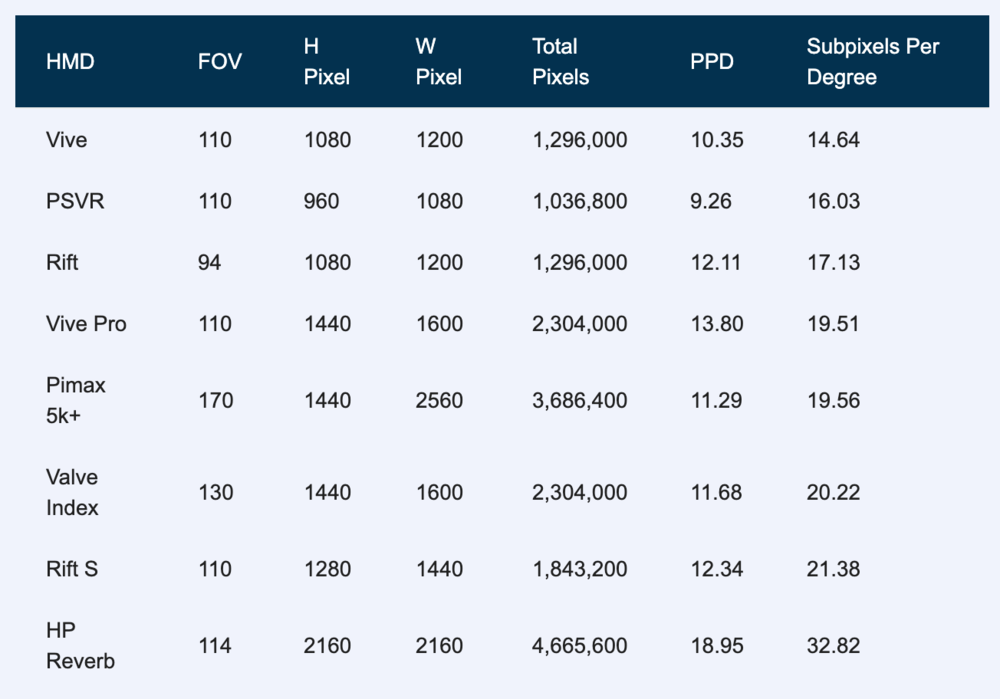Select the Rift row name cell
The width and height of the screenshot is (1000, 699).
[x=62, y=263]
